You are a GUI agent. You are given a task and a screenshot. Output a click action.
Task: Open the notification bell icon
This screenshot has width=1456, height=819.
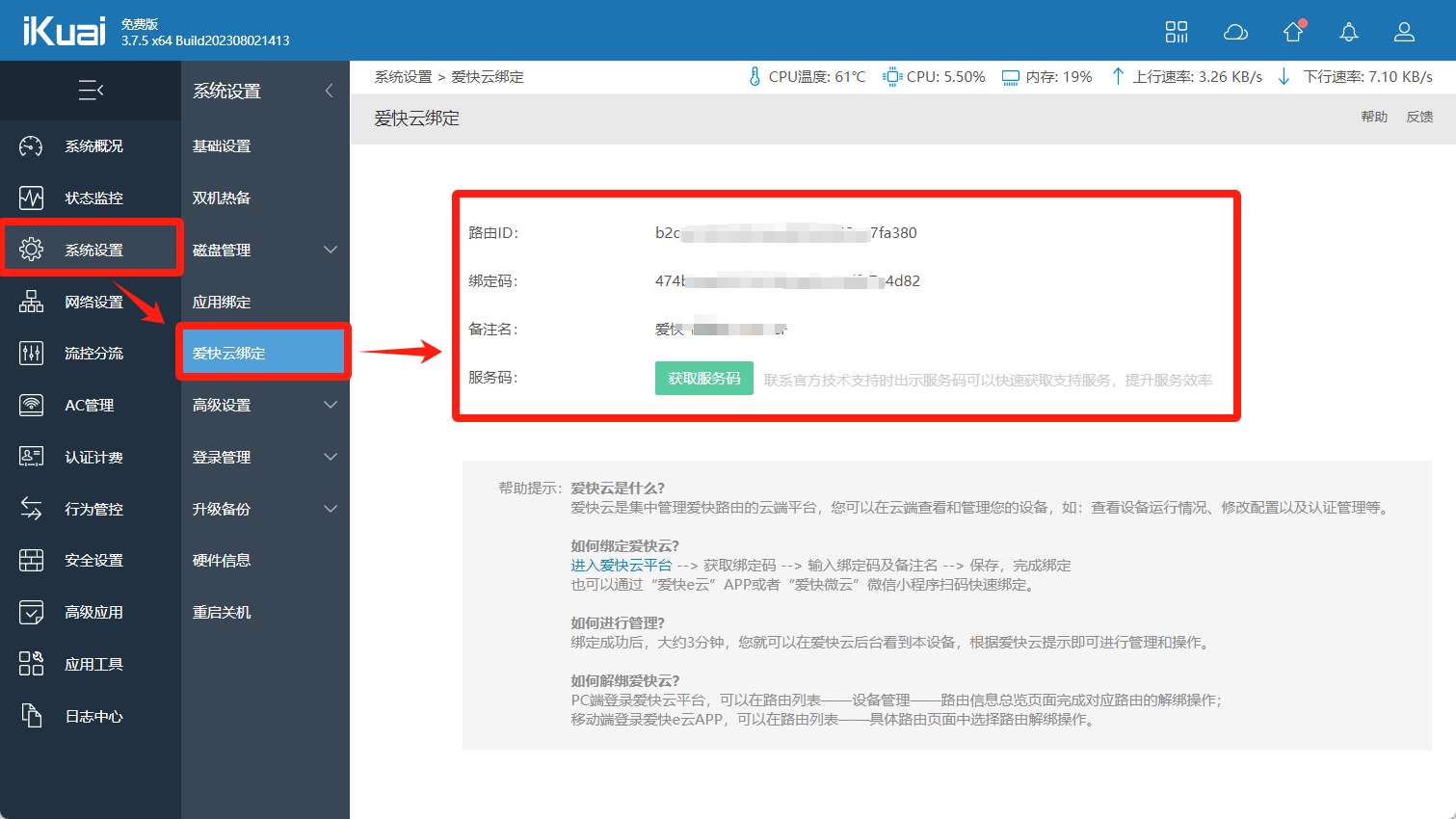click(x=1349, y=33)
